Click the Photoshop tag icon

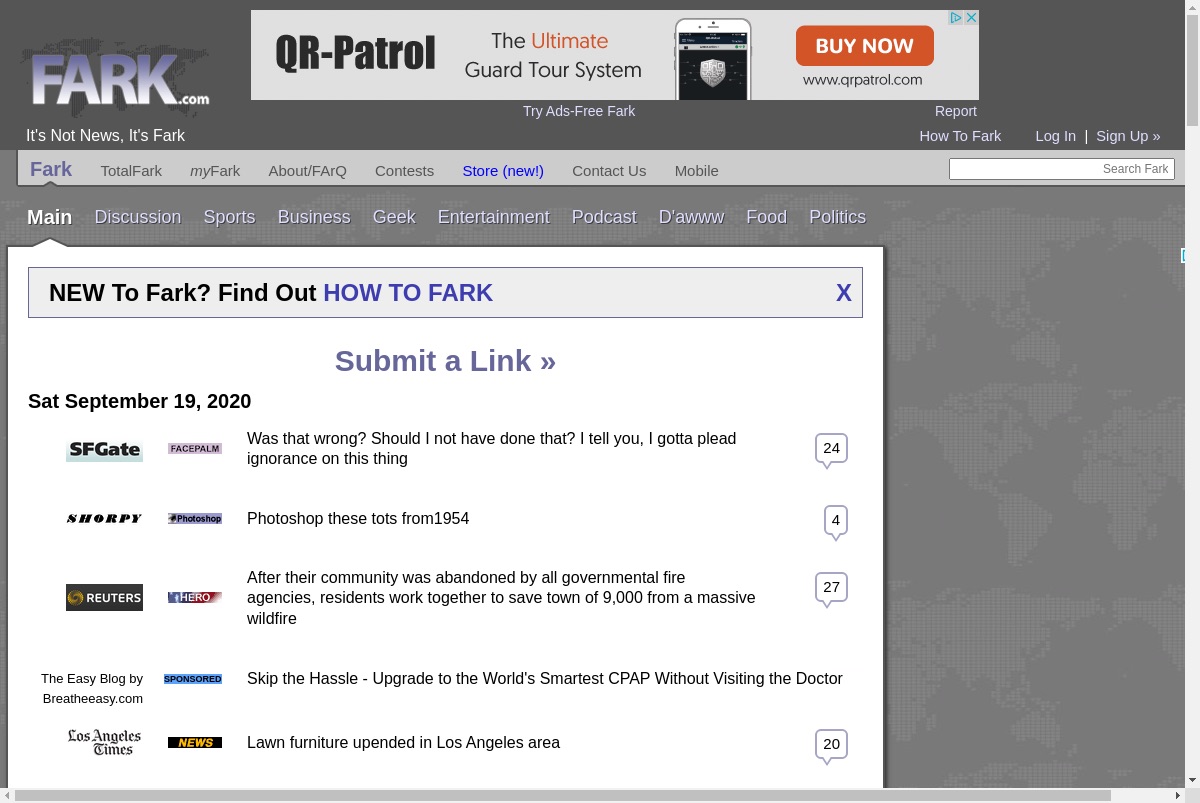[195, 519]
